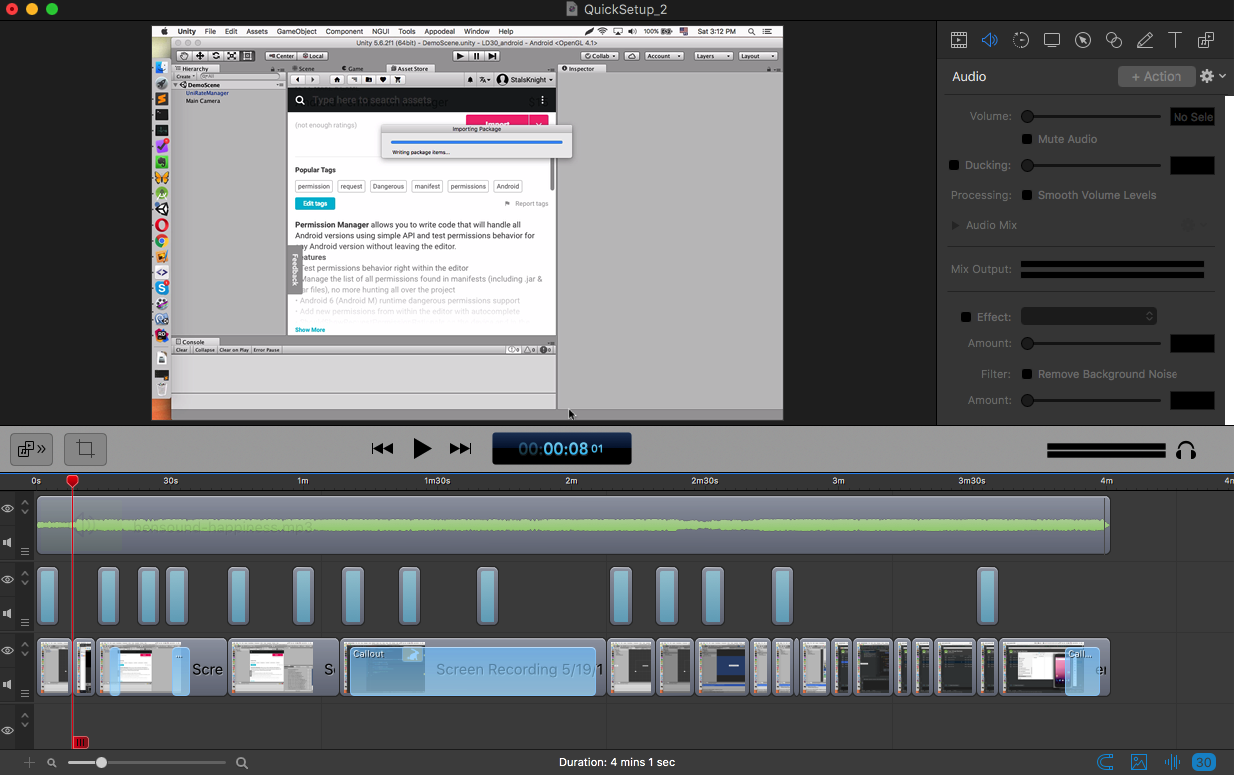
Task: Open the Callout properties icon
Action: pos(1083,40)
